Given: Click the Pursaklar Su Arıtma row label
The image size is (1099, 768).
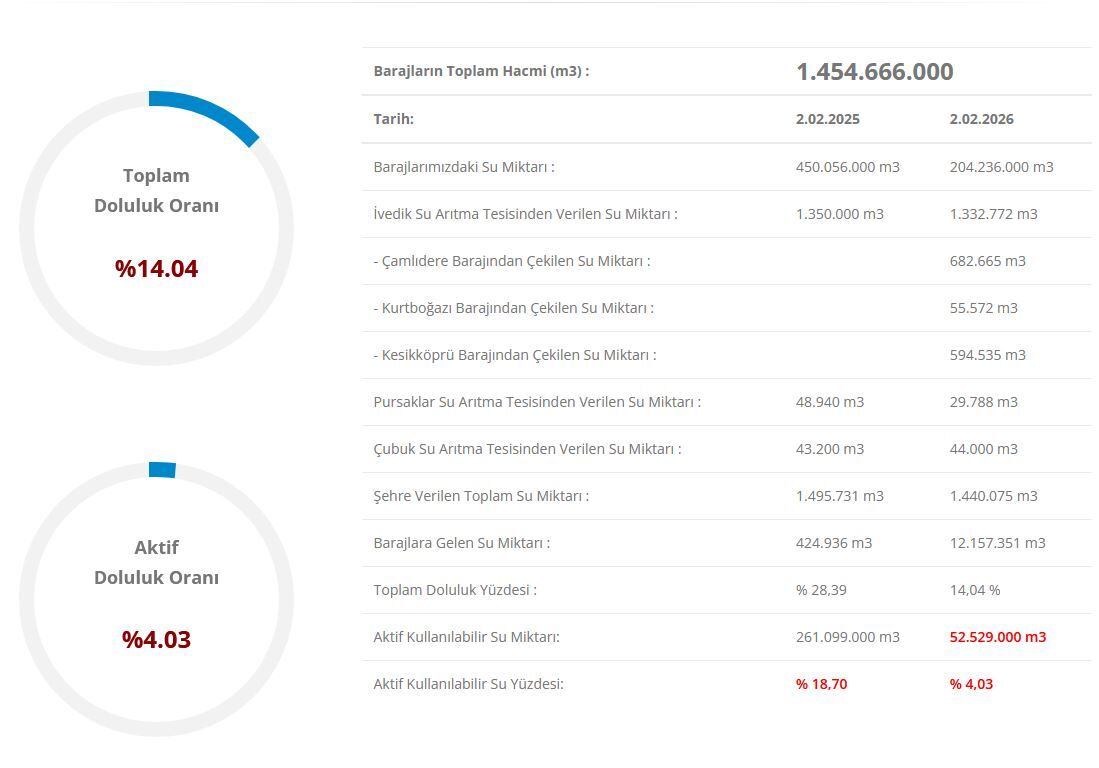Looking at the screenshot, I should [537, 402].
